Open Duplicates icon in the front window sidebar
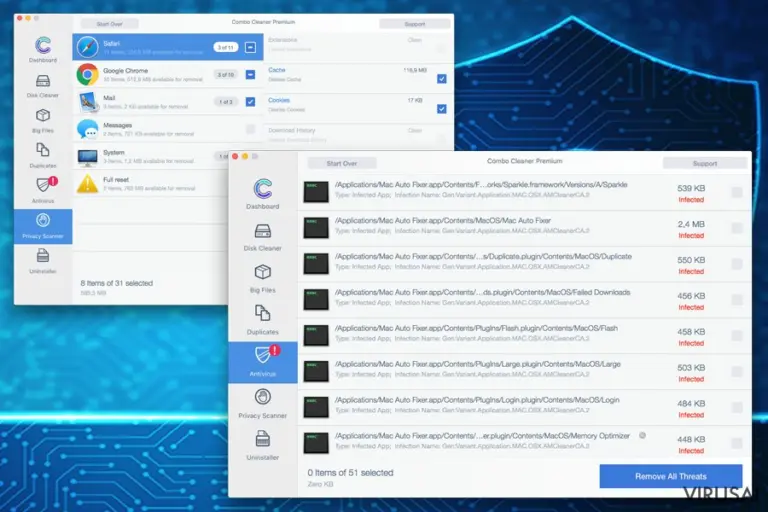Image resolution: width=768 pixels, height=512 pixels. click(x=263, y=313)
